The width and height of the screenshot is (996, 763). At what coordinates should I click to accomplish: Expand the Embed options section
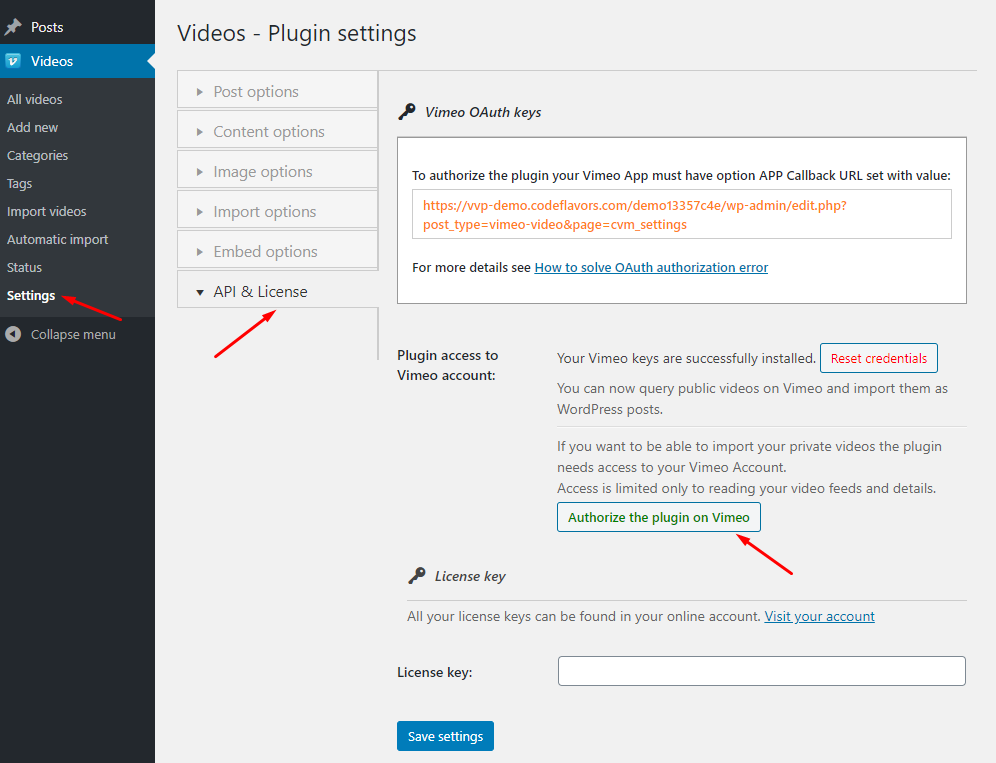278,252
